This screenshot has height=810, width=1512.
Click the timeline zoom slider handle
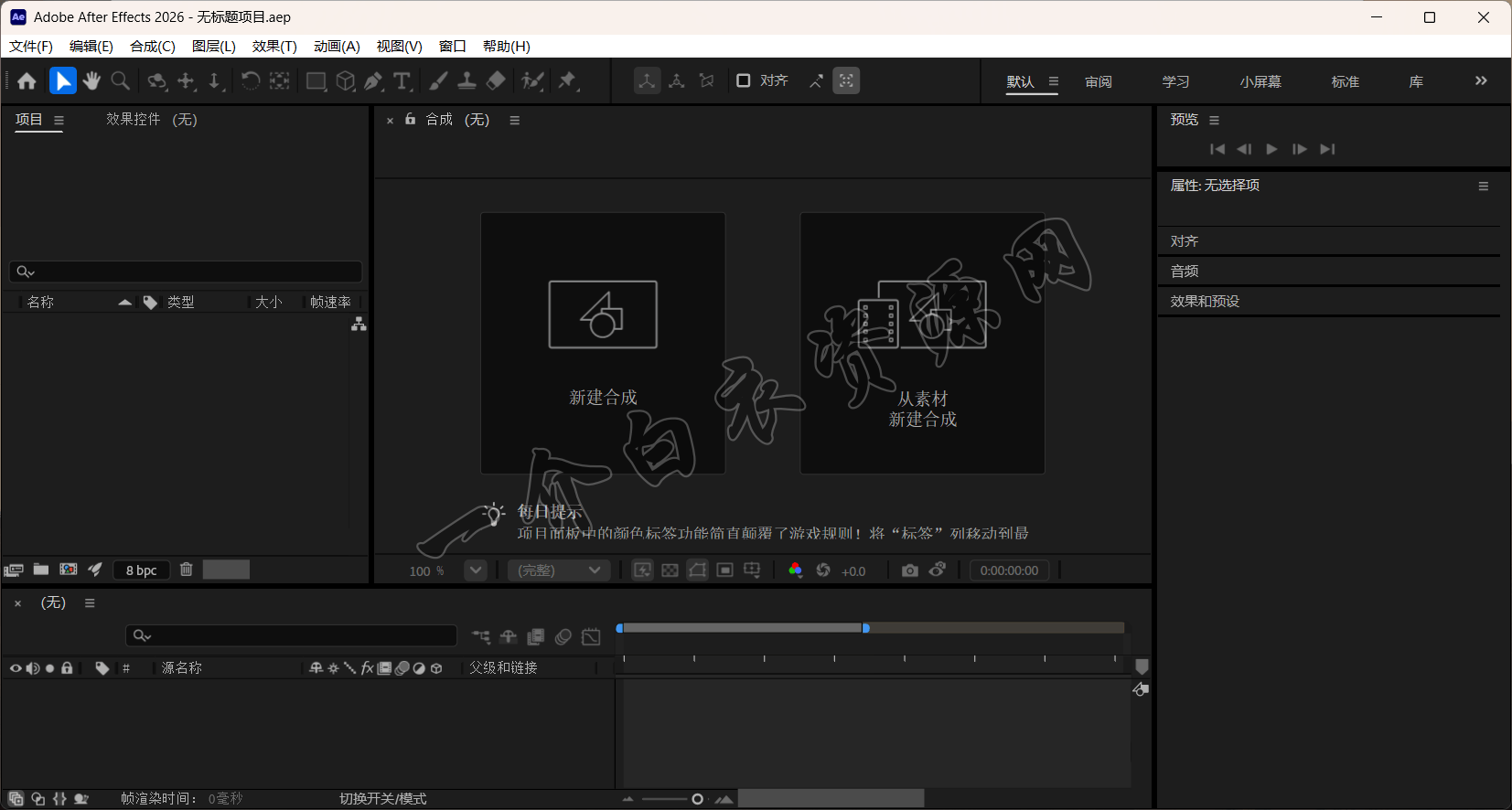coord(697,799)
